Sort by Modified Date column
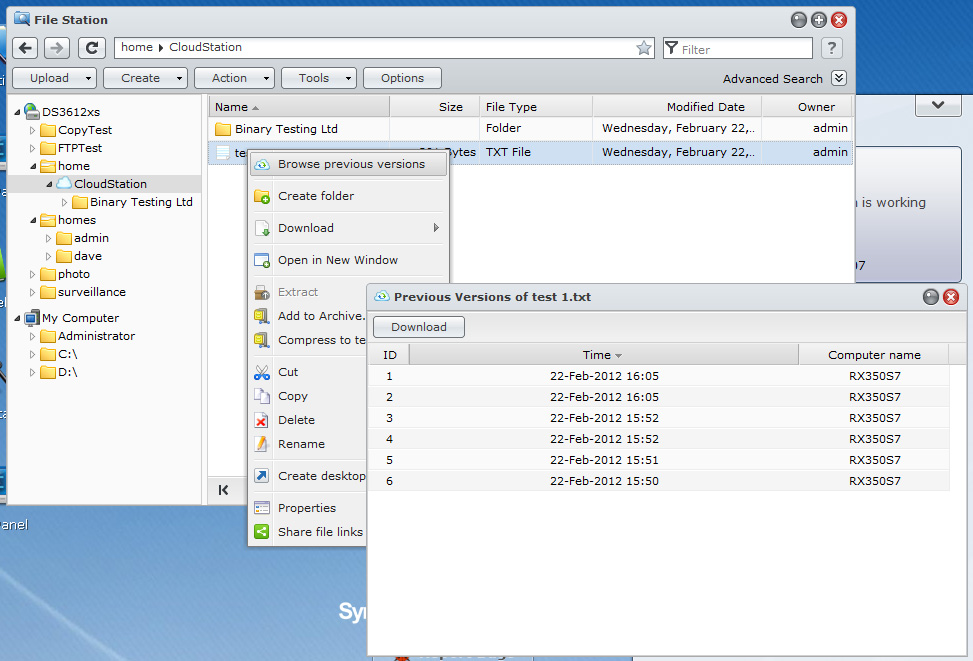973x661 pixels. click(x=677, y=107)
